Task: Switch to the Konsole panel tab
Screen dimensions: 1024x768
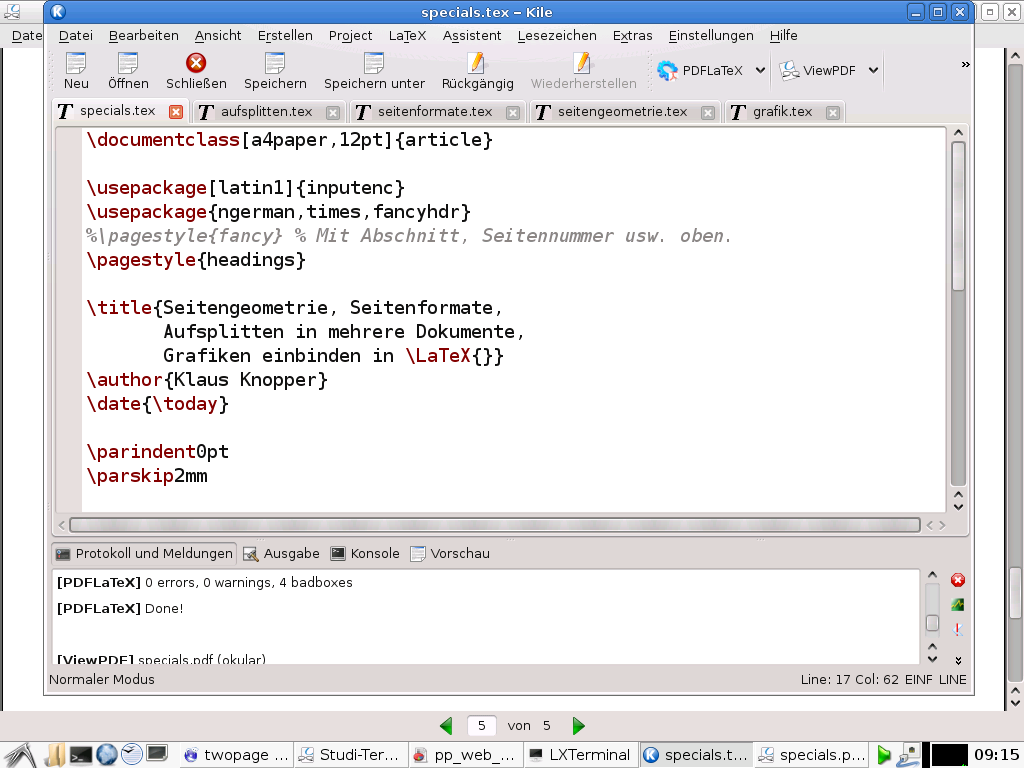Action: 365,553
